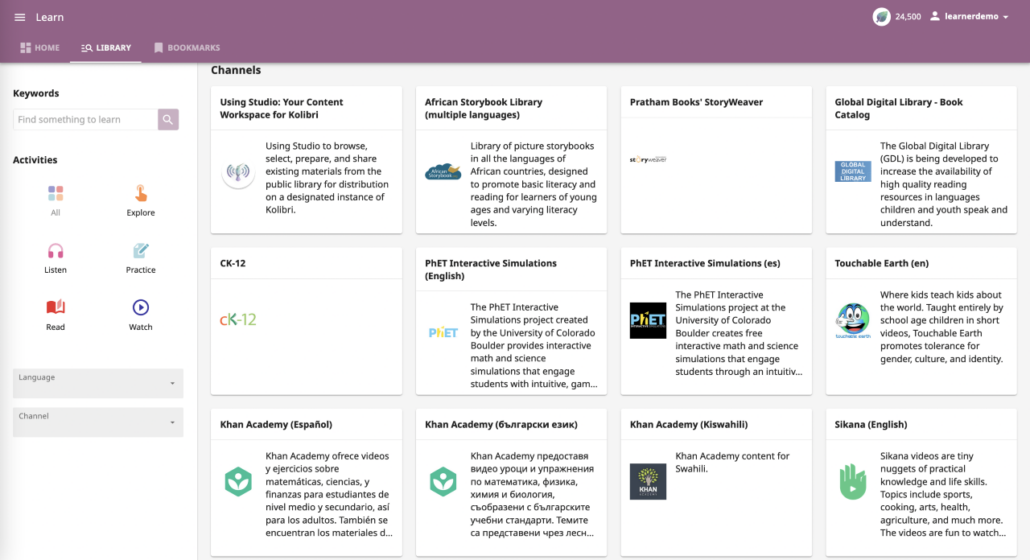Switch to the Library tab
Image resolution: width=1030 pixels, height=560 pixels.
tap(106, 48)
